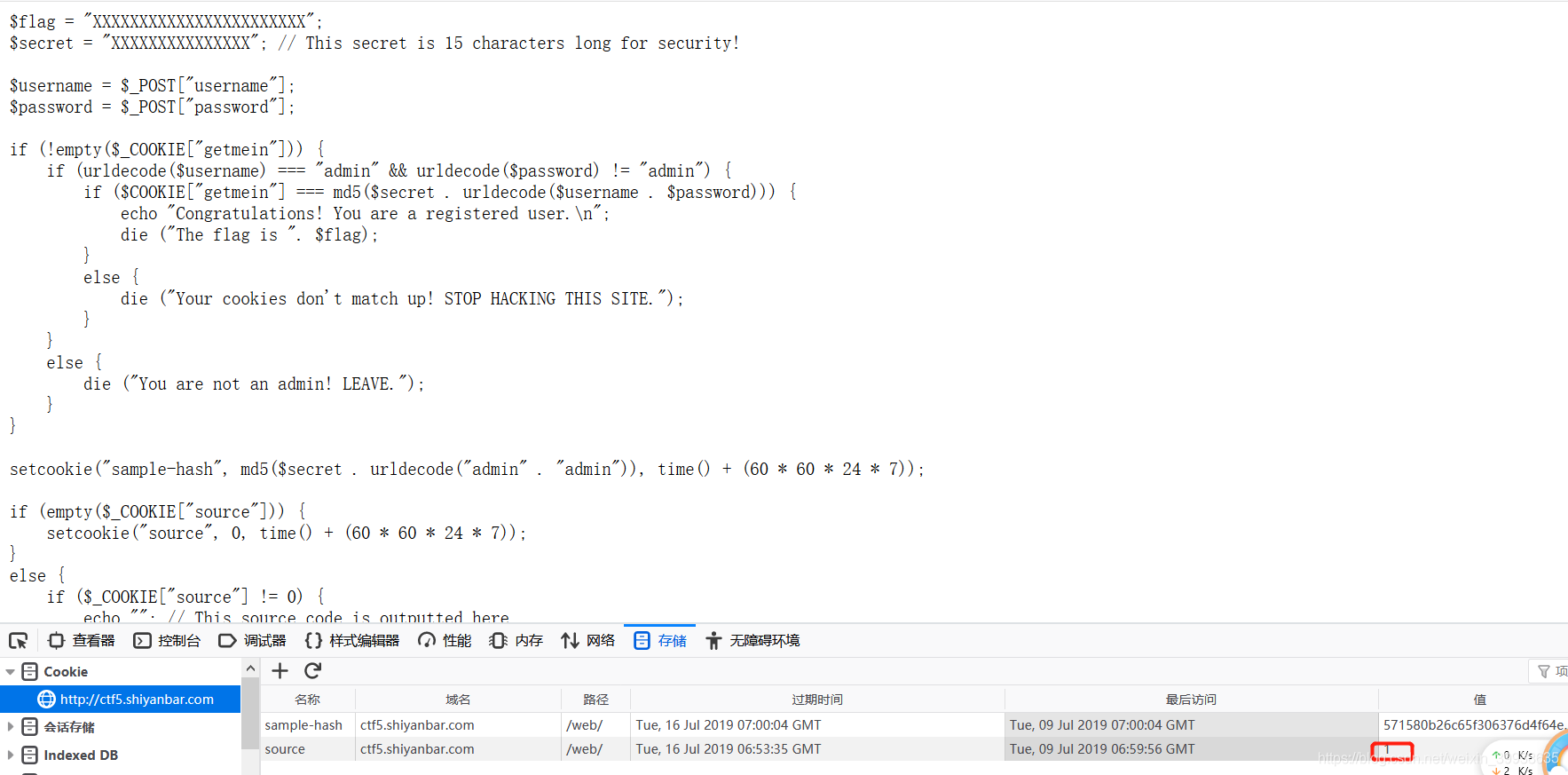1568x775 pixels.
Task: Refresh the cookie list
Action: (312, 671)
